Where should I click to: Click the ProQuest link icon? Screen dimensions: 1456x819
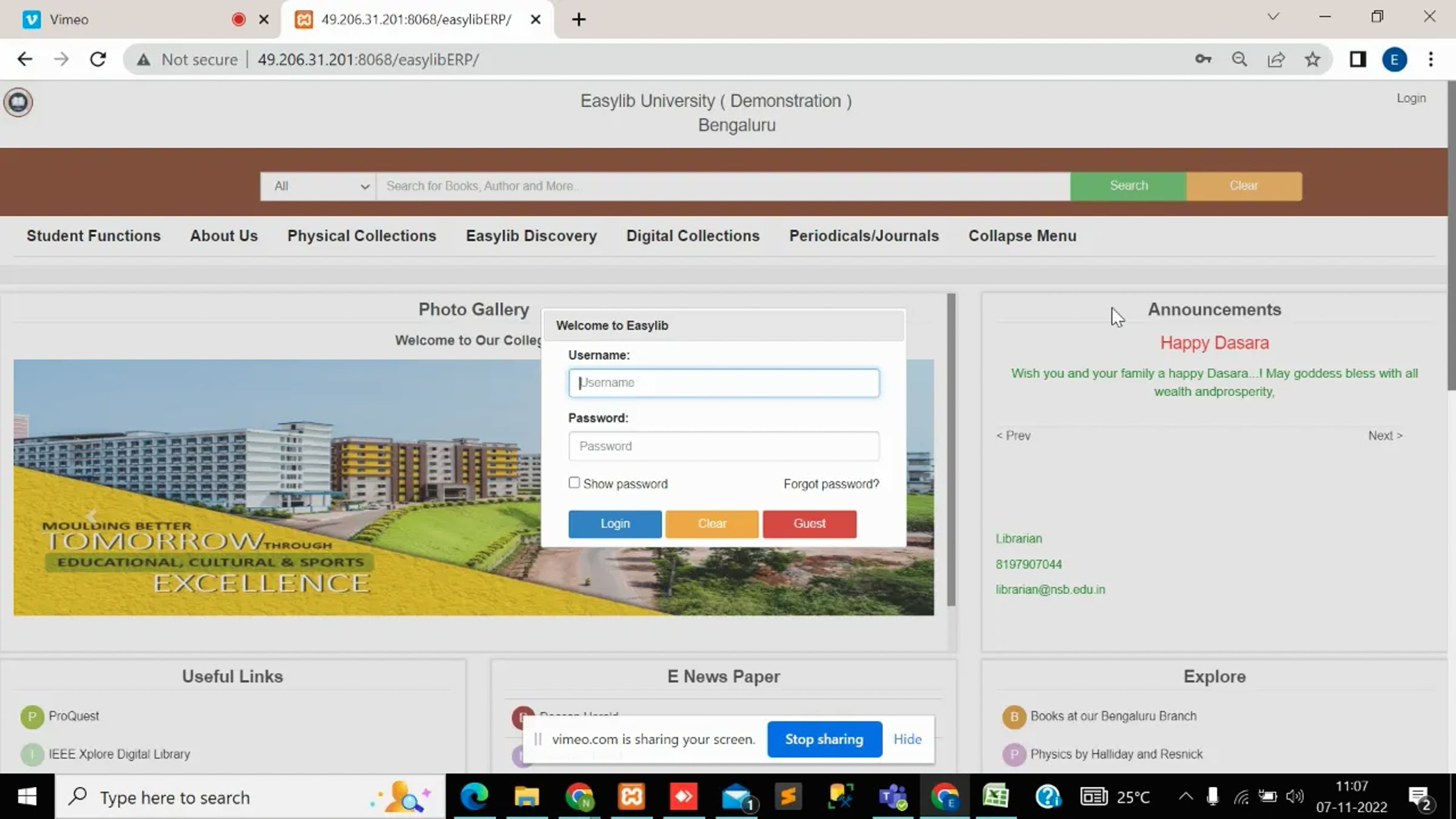coord(32,716)
